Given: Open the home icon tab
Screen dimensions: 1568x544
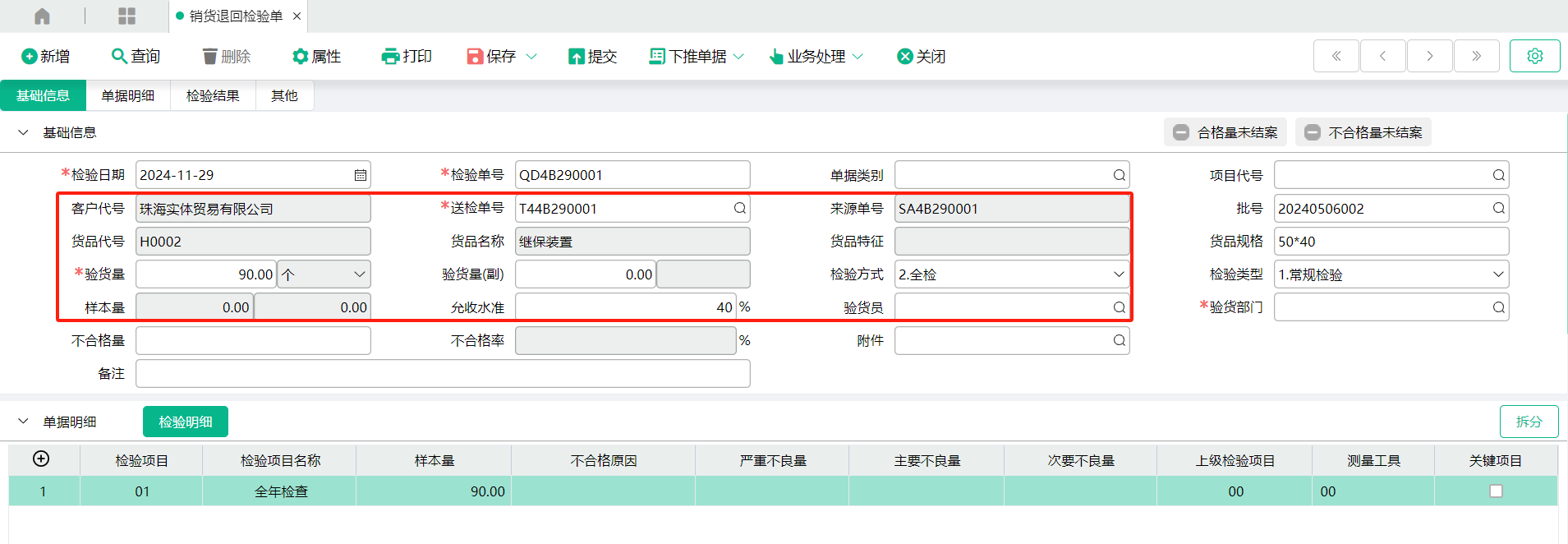Looking at the screenshot, I should point(42,16).
